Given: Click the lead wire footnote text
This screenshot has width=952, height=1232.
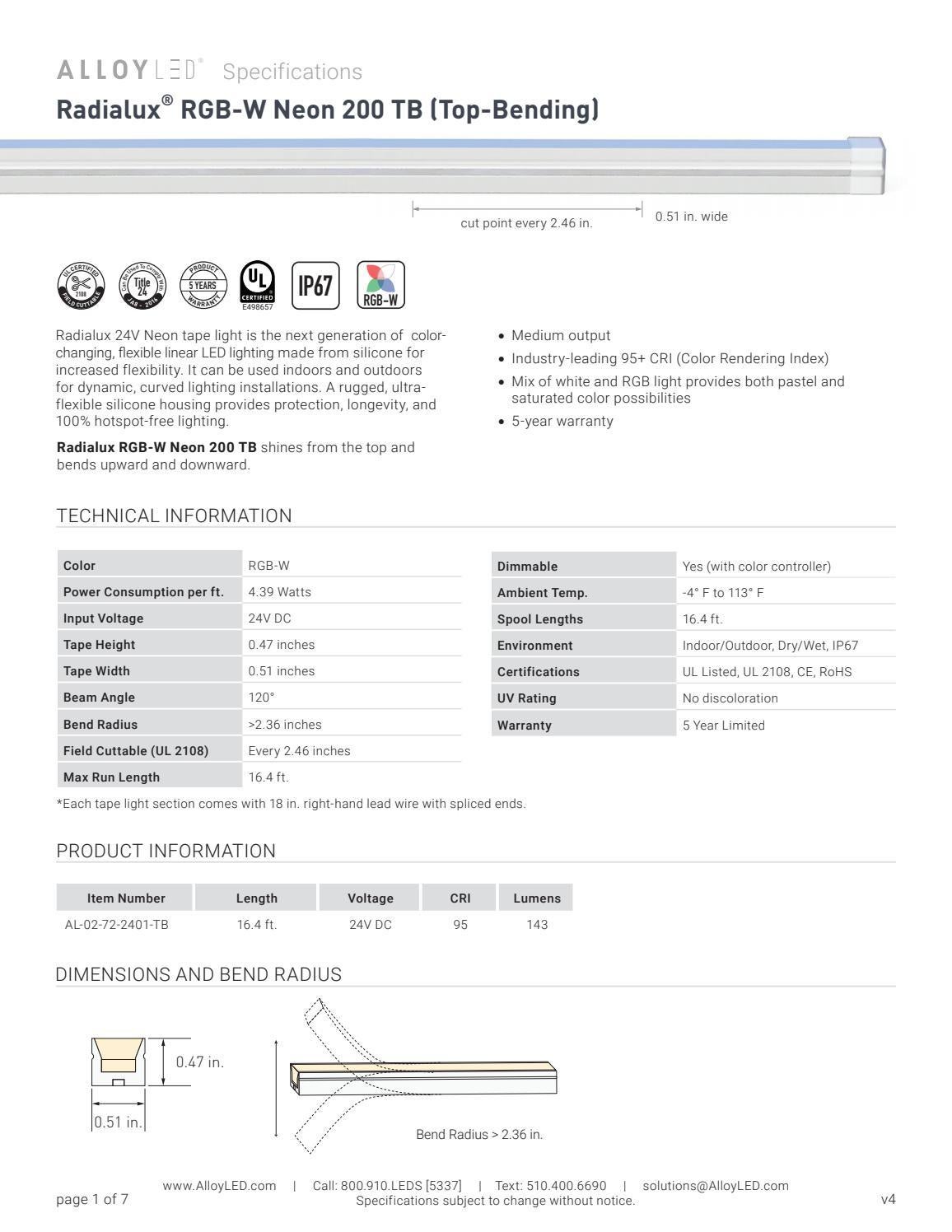Looking at the screenshot, I should pos(291,804).
